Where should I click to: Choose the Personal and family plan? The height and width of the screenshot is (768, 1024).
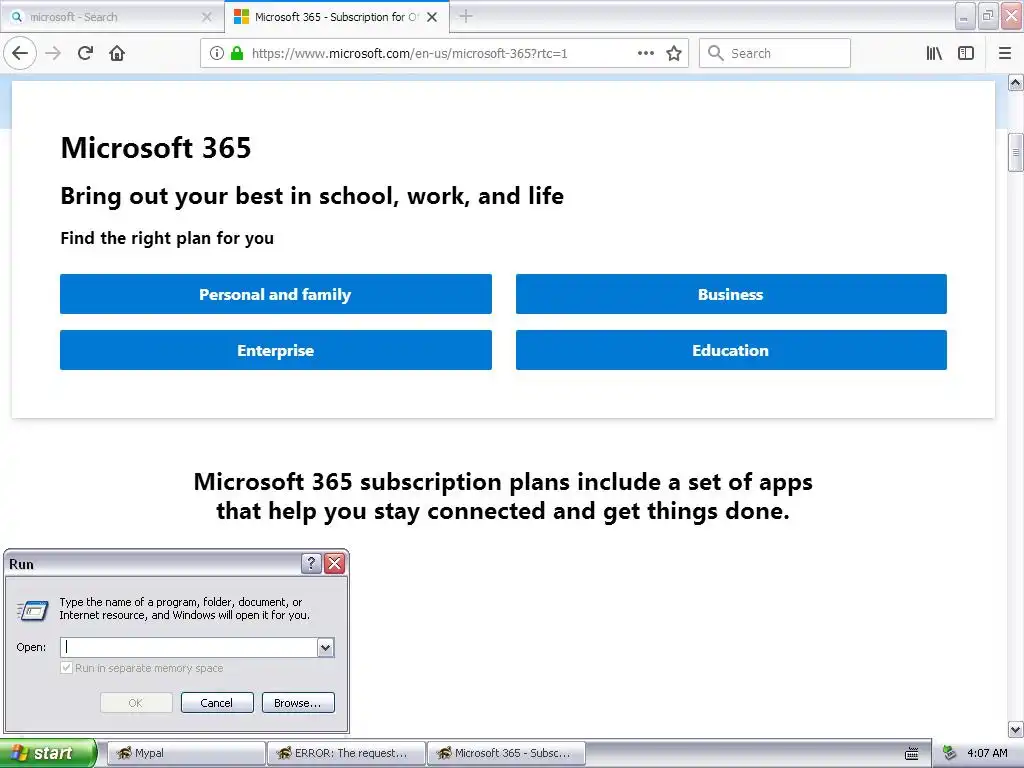[x=276, y=294]
